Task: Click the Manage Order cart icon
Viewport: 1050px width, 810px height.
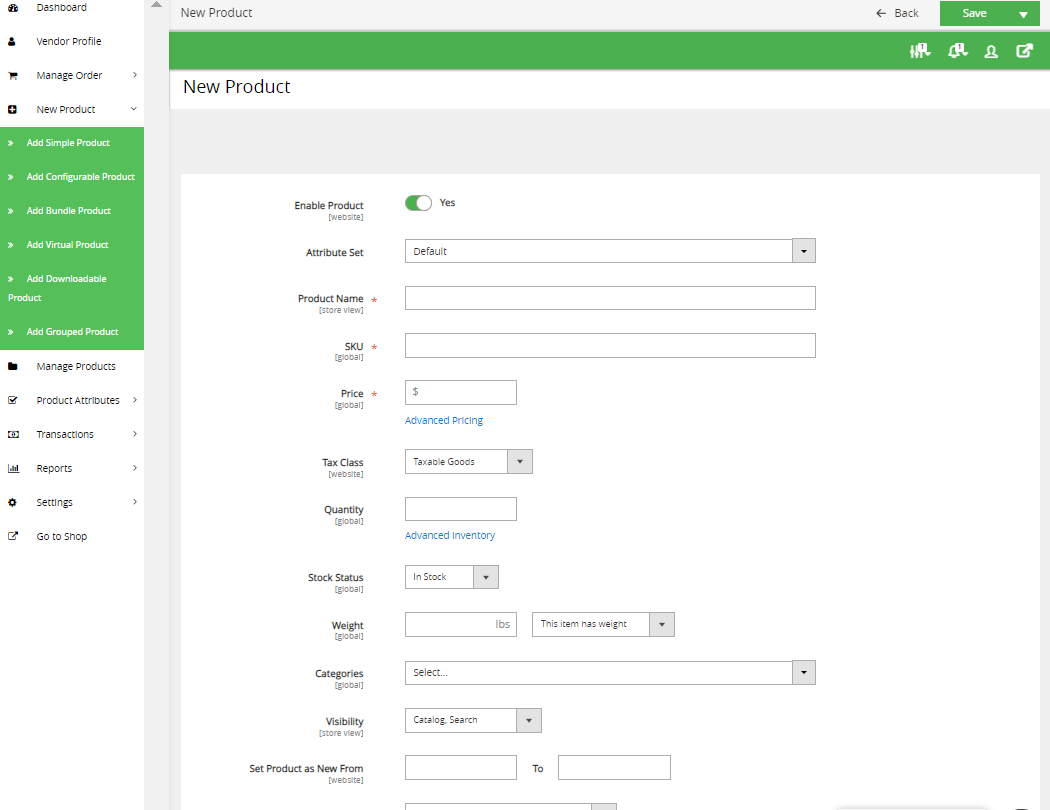Action: 13,76
